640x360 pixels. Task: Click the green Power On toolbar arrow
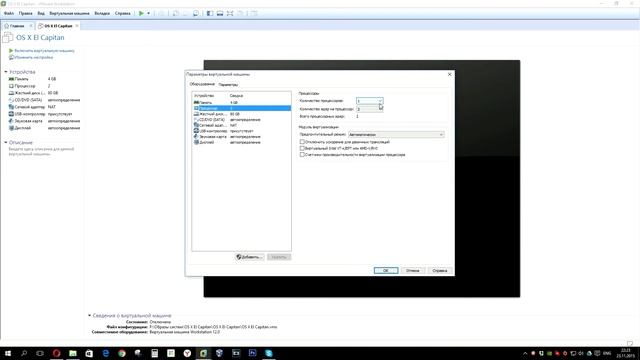[141, 13]
